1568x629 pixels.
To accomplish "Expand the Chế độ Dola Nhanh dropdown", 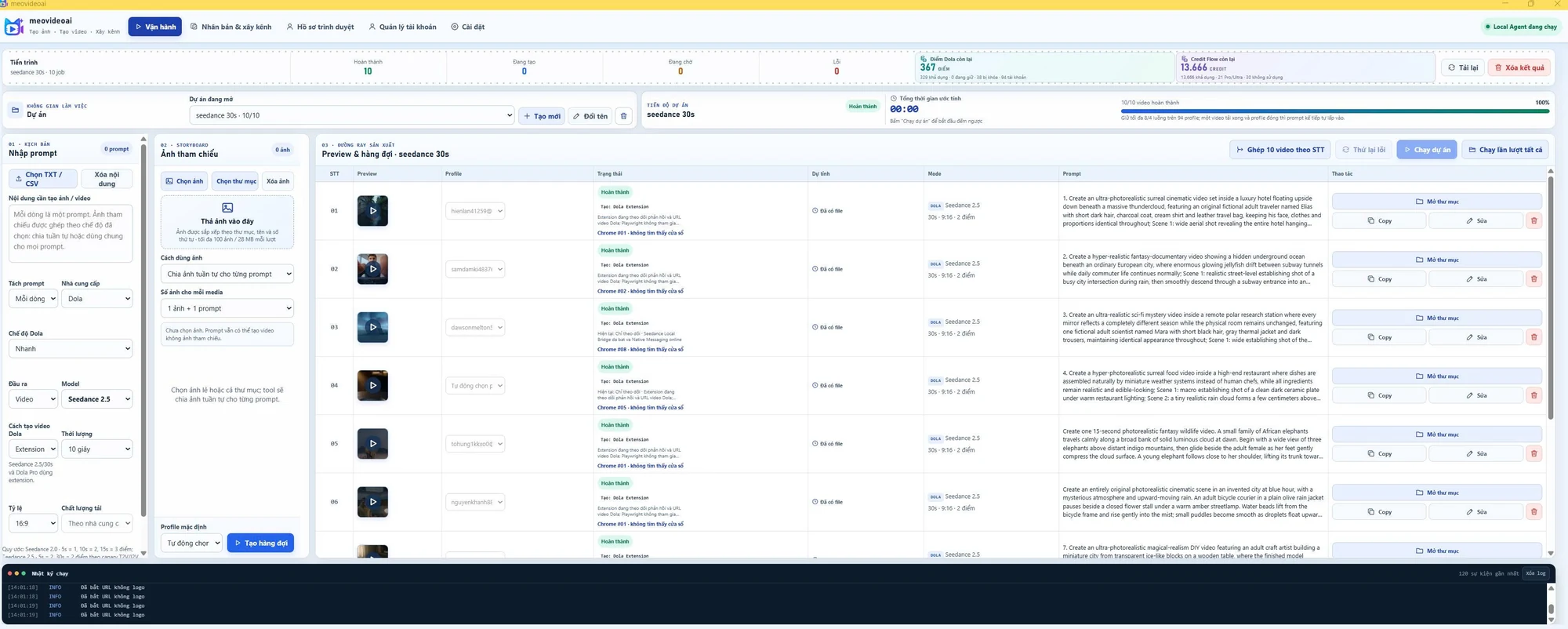I will (x=71, y=349).
